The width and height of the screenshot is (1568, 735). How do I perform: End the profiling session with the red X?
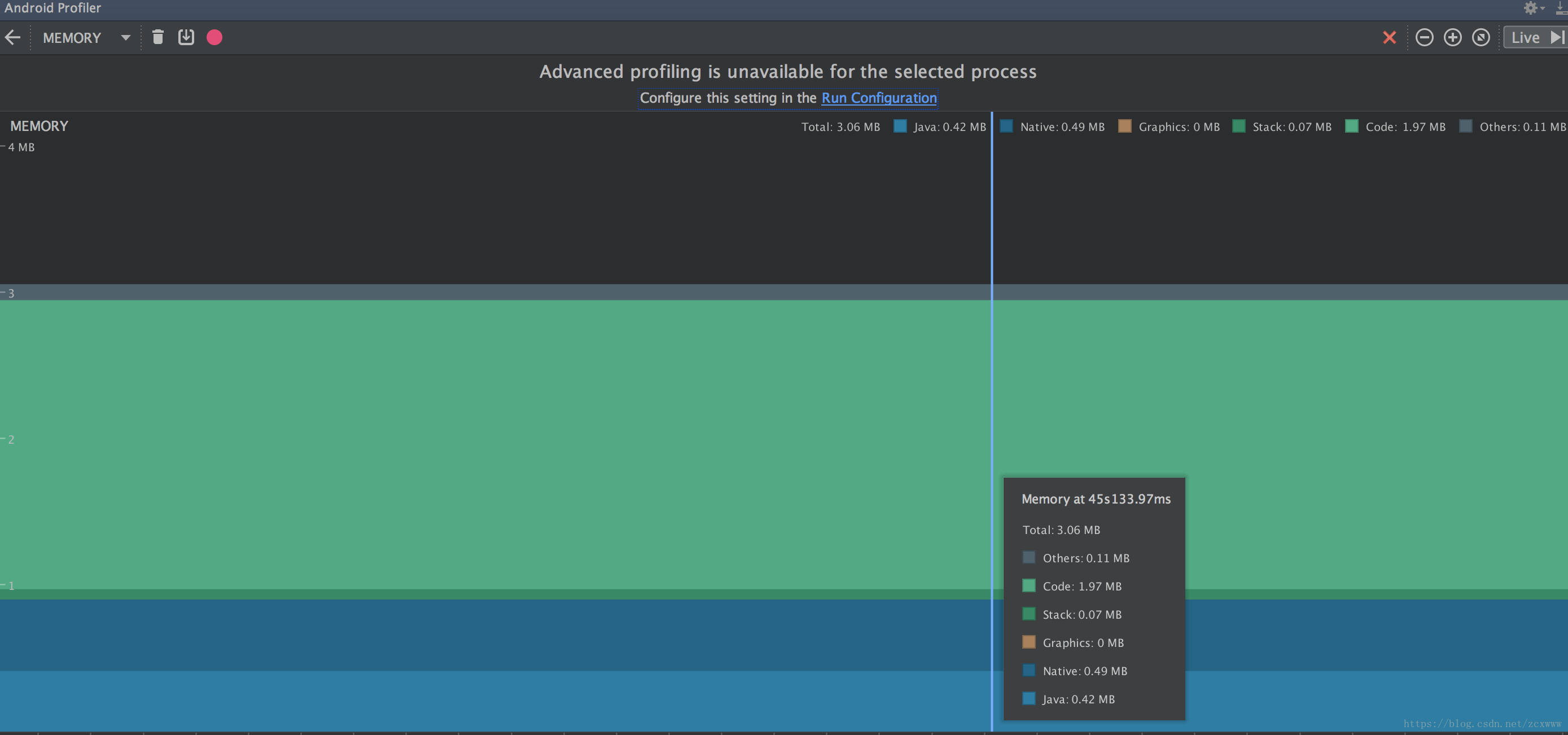1389,38
